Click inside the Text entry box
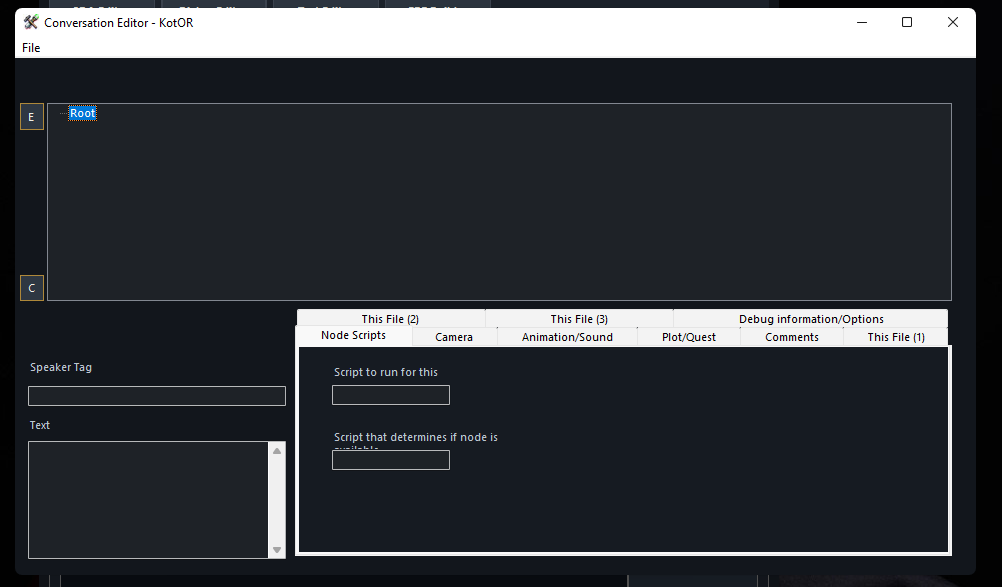 149,499
